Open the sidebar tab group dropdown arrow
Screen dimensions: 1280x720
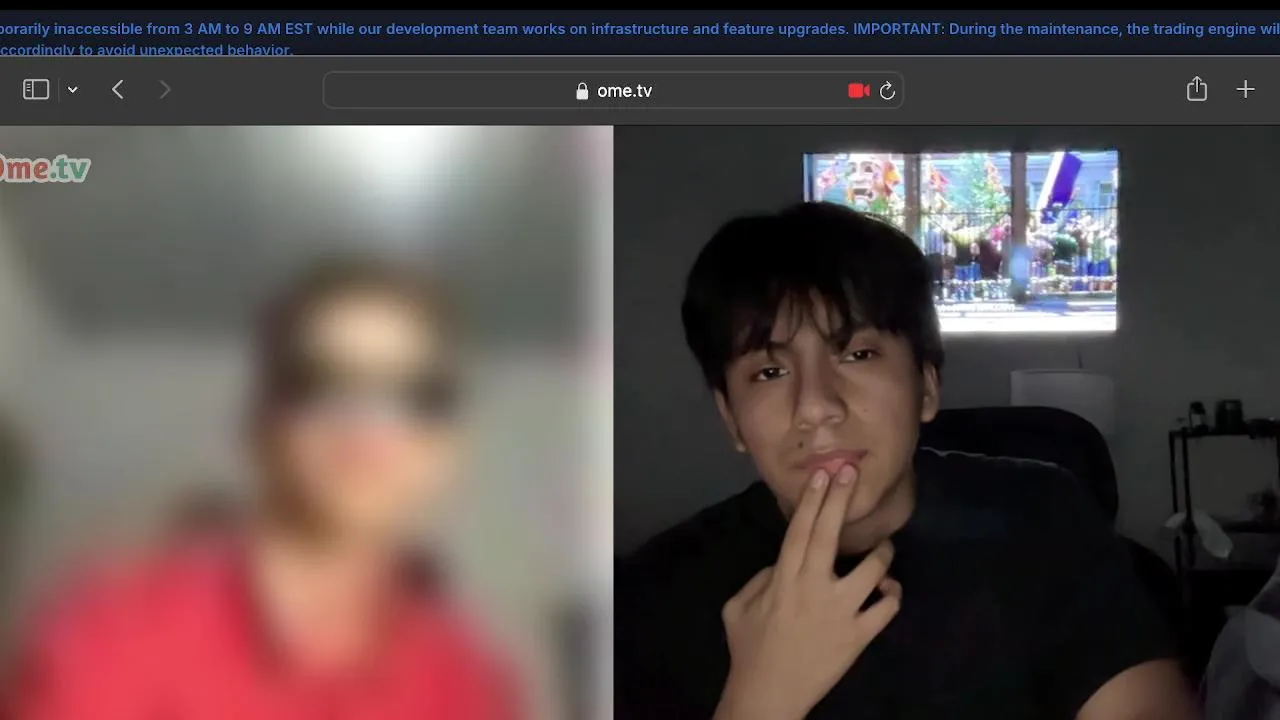point(73,90)
